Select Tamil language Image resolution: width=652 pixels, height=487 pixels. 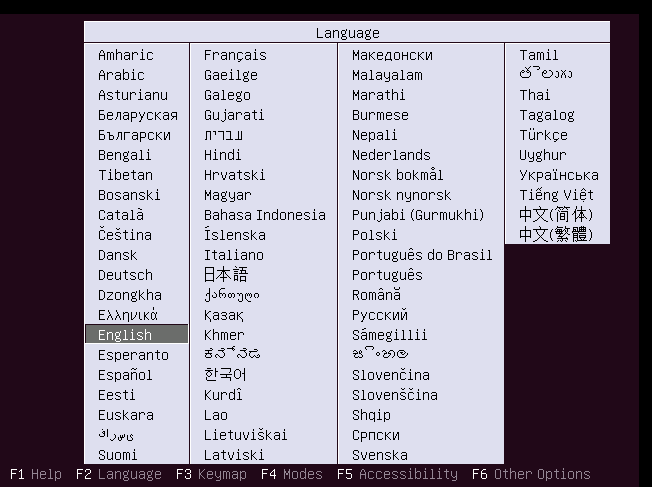[538, 55]
